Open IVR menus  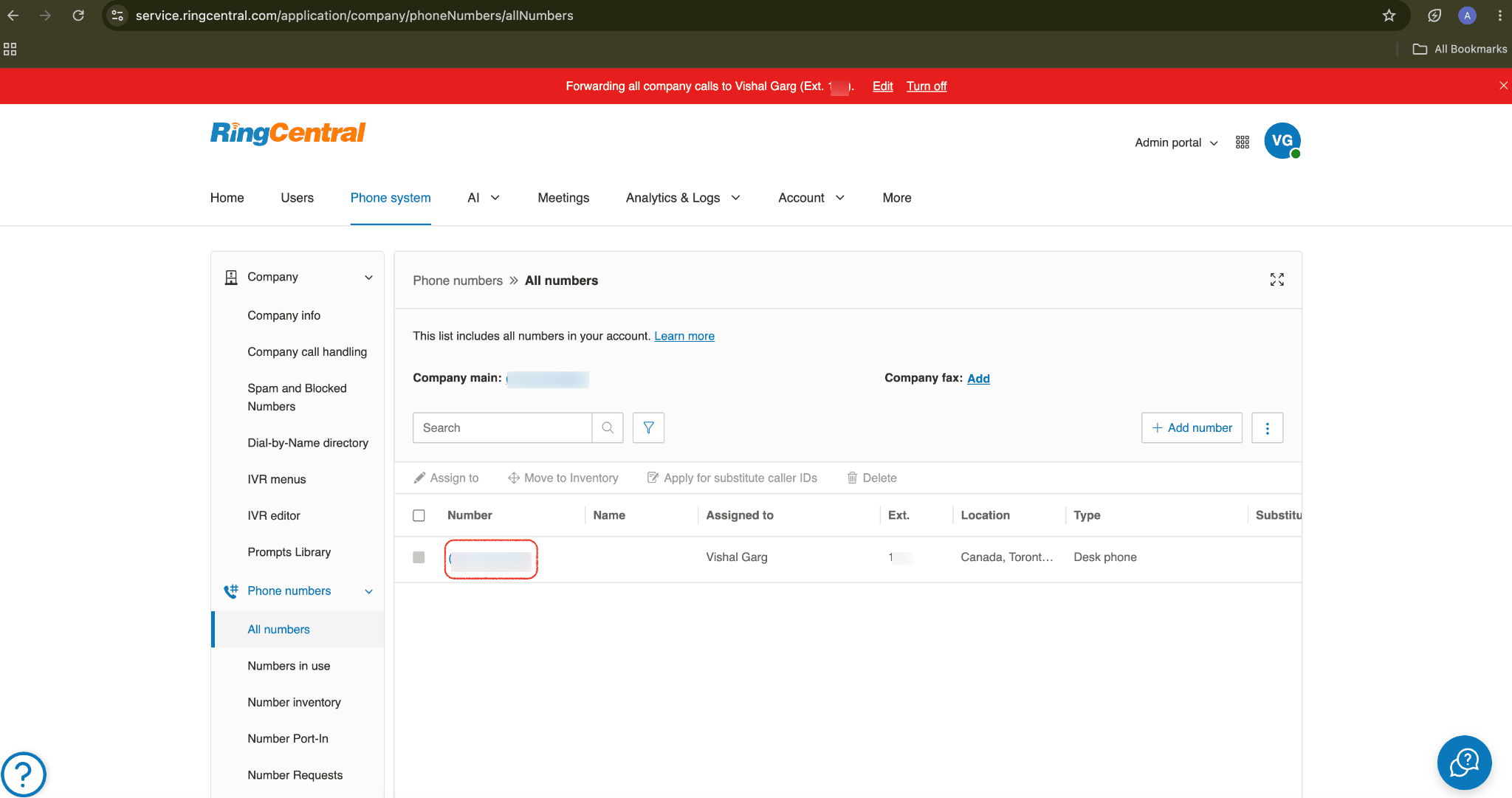[x=276, y=479]
